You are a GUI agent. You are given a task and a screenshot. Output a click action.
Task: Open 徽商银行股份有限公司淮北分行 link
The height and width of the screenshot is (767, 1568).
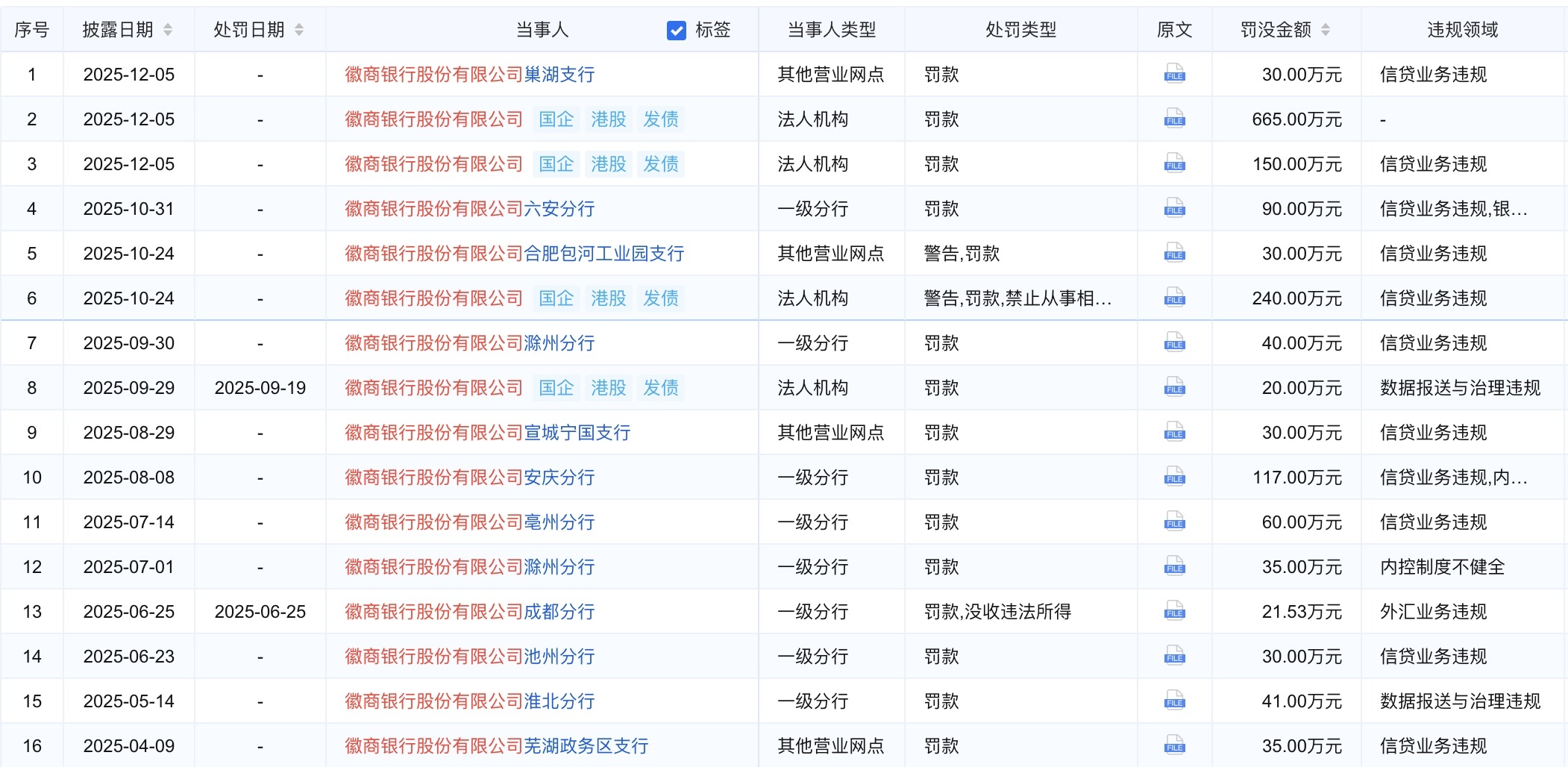(x=470, y=701)
